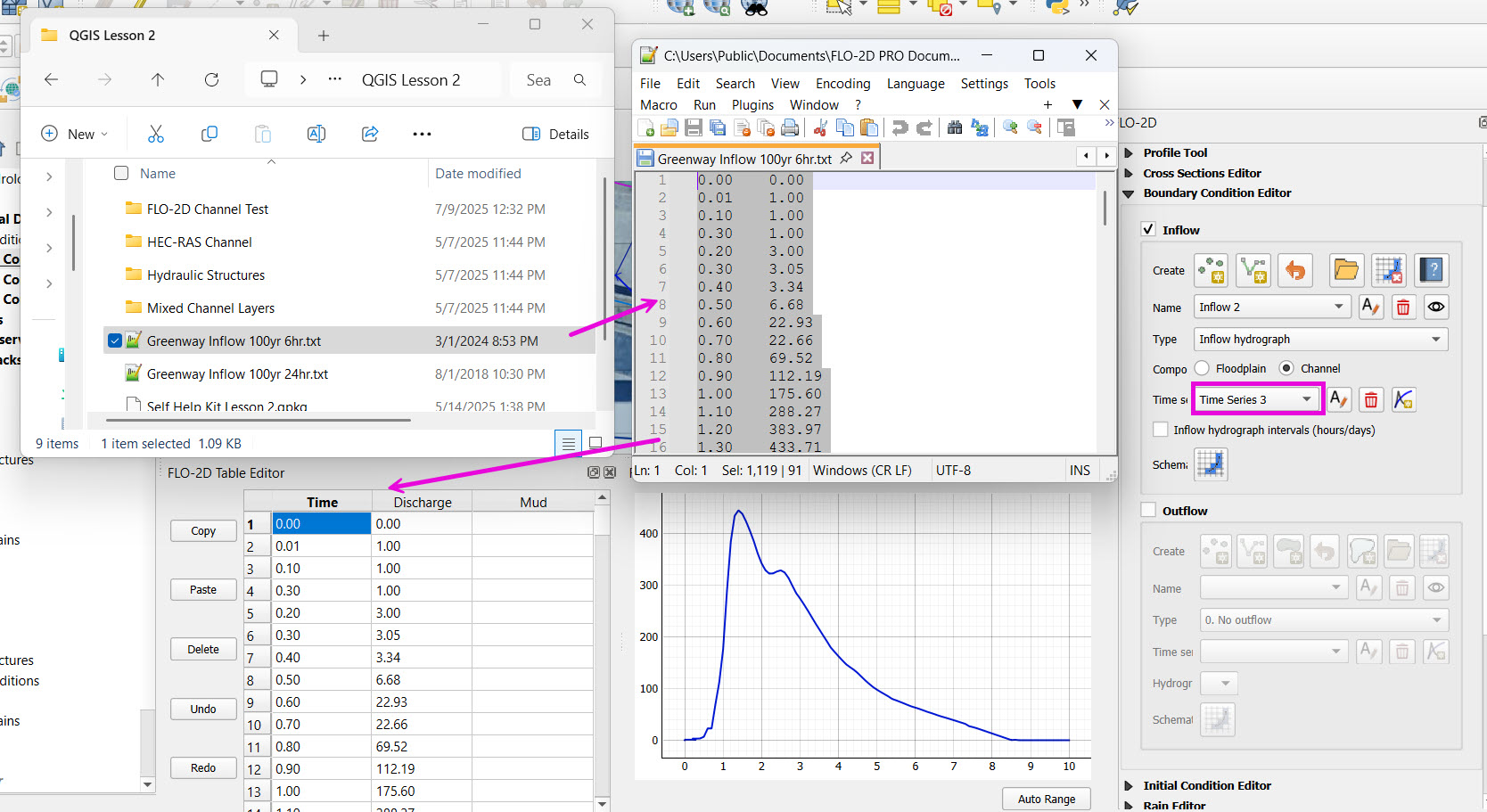This screenshot has width=1487, height=812.
Task: Click the Paste button in Table Editor
Action: tap(203, 590)
